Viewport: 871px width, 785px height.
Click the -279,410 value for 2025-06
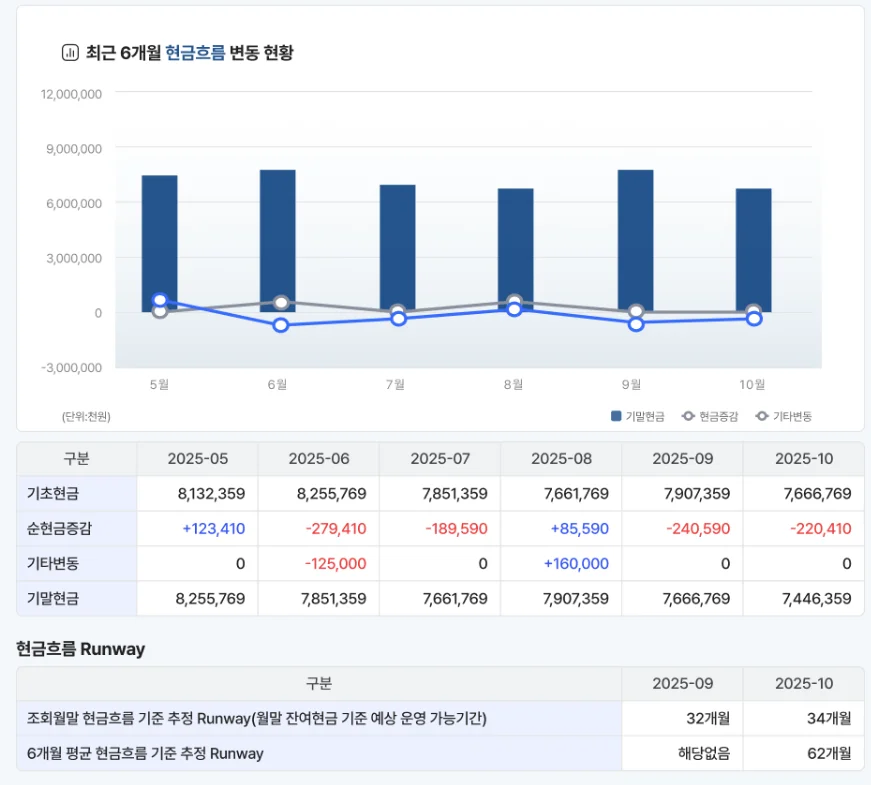point(335,529)
